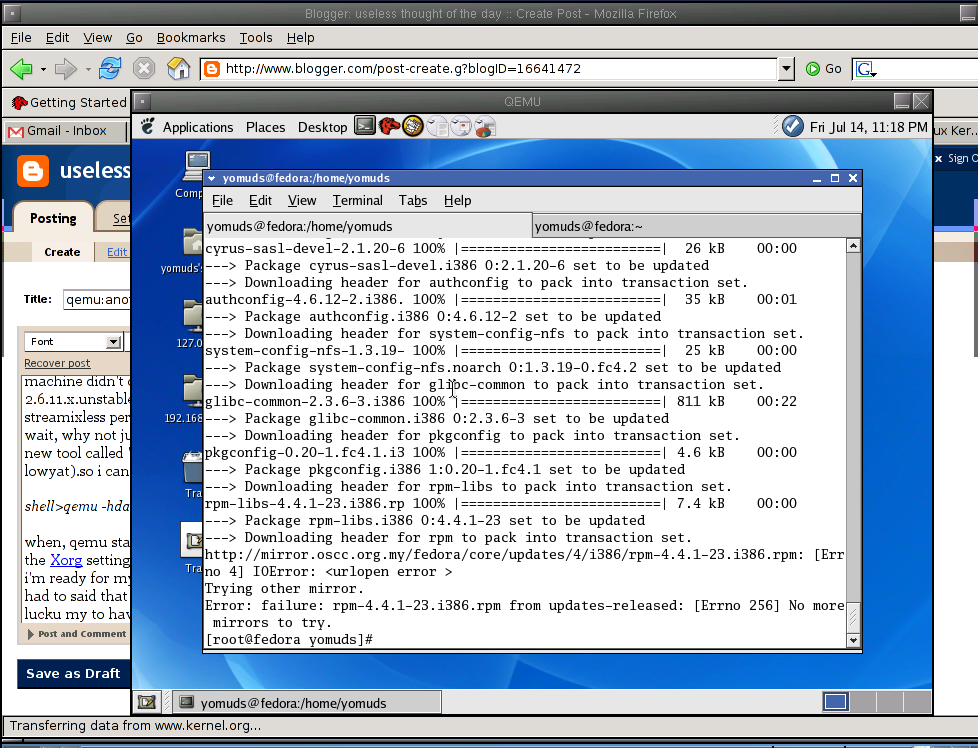Click the Blogger favicon in the address bar
This screenshot has height=748, width=978.
click(x=212, y=69)
